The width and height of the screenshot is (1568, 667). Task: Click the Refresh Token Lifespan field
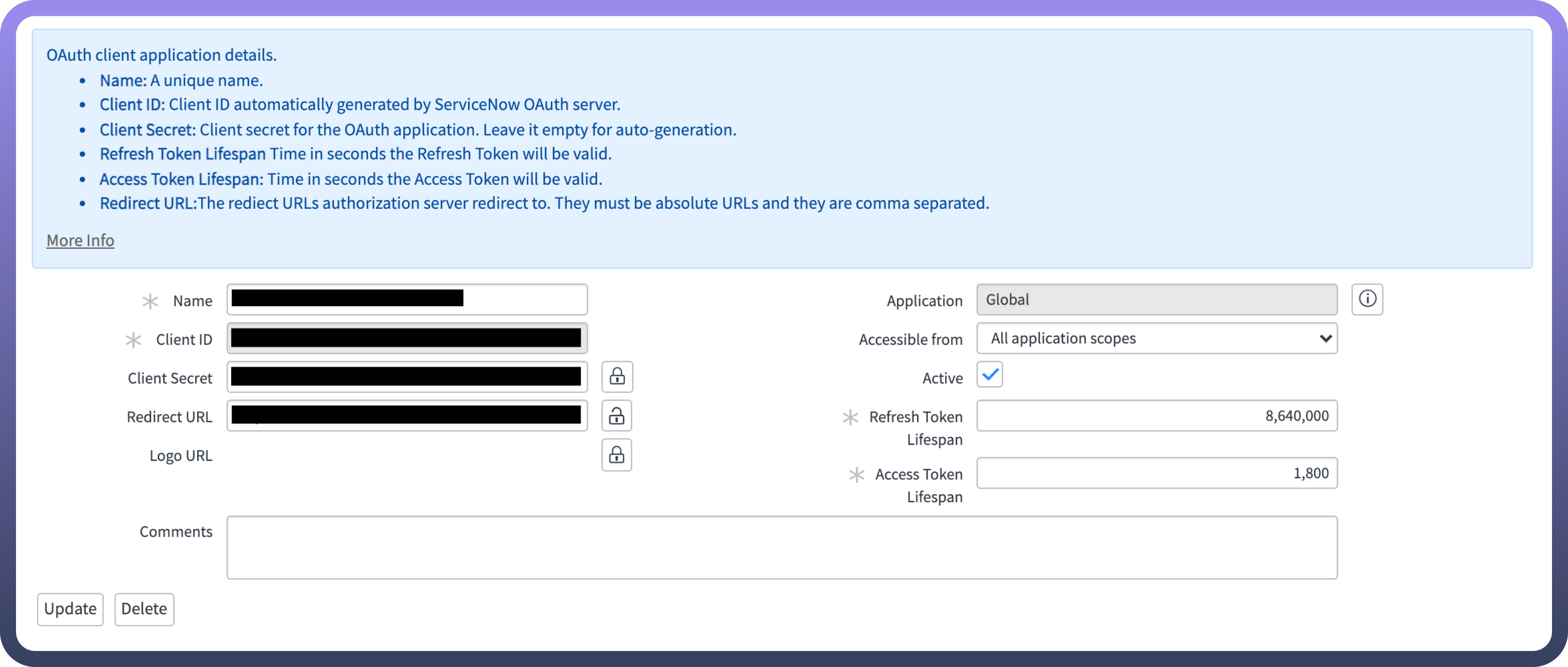pyautogui.click(x=1156, y=415)
